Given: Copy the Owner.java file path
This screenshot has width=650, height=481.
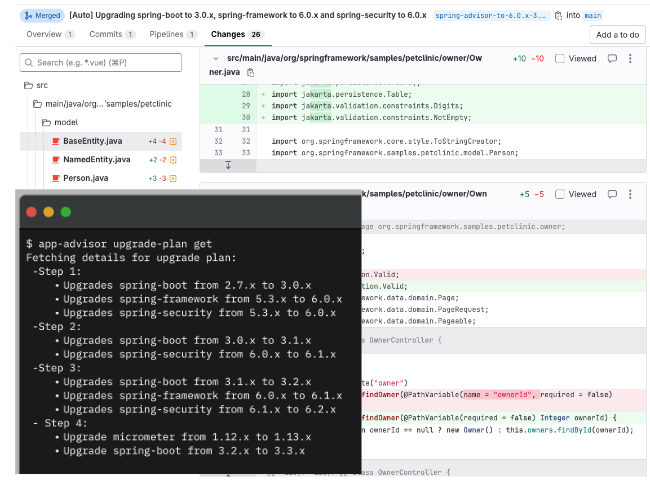Looking at the screenshot, I should click(x=250, y=73).
